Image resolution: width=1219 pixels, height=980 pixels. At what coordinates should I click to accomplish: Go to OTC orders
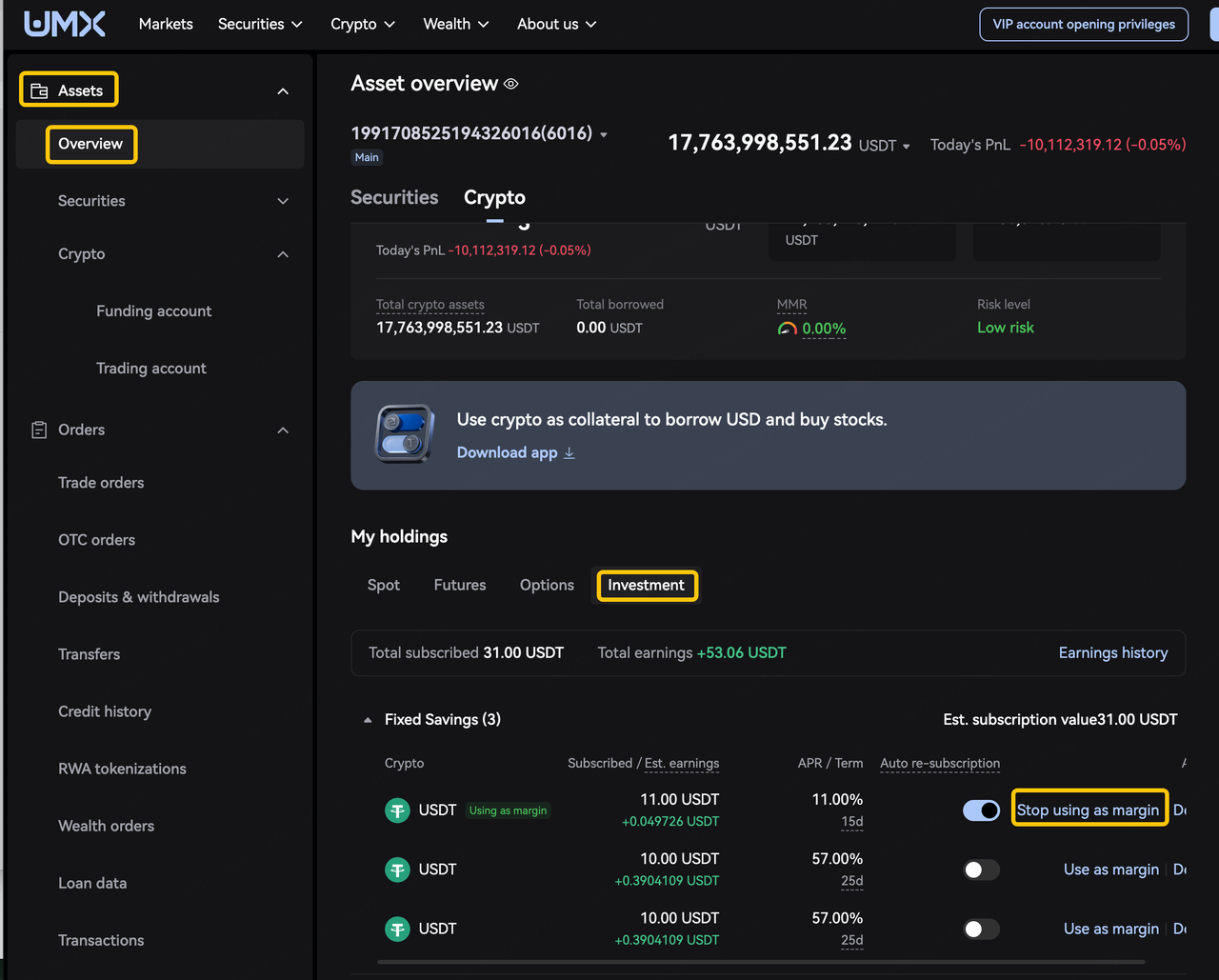pos(97,540)
